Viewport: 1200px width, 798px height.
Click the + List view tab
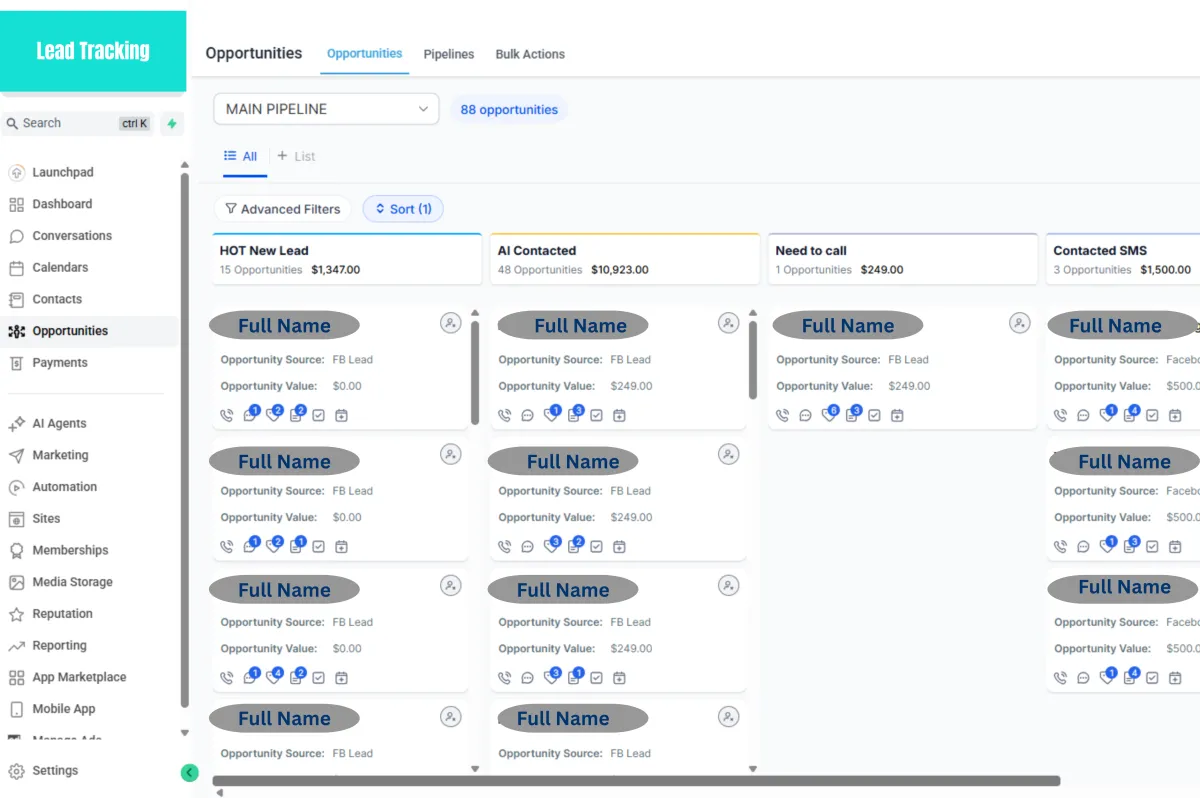coord(296,156)
